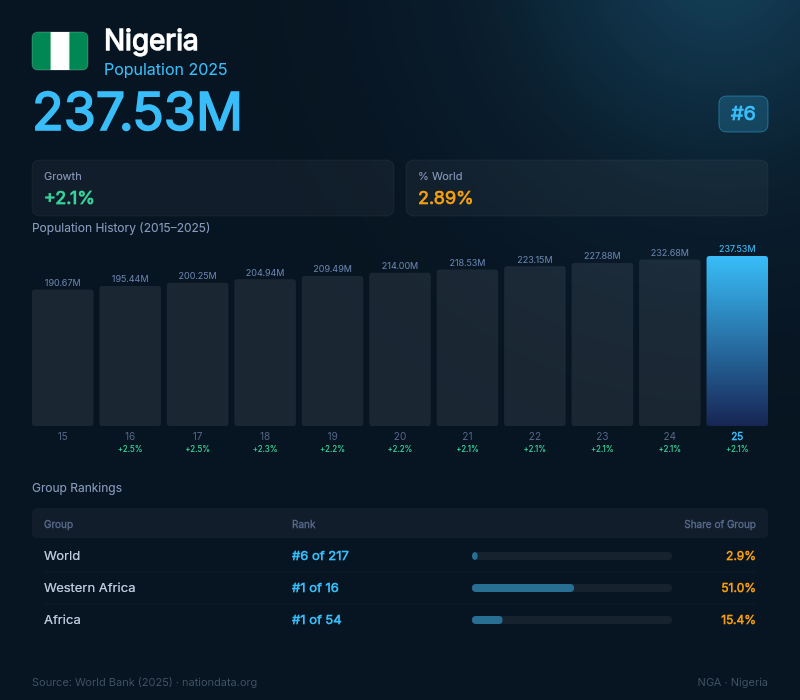Image resolution: width=800 pixels, height=700 pixels.
Task: Select the 2015 bar labeled 190.67M
Action: coord(63,358)
